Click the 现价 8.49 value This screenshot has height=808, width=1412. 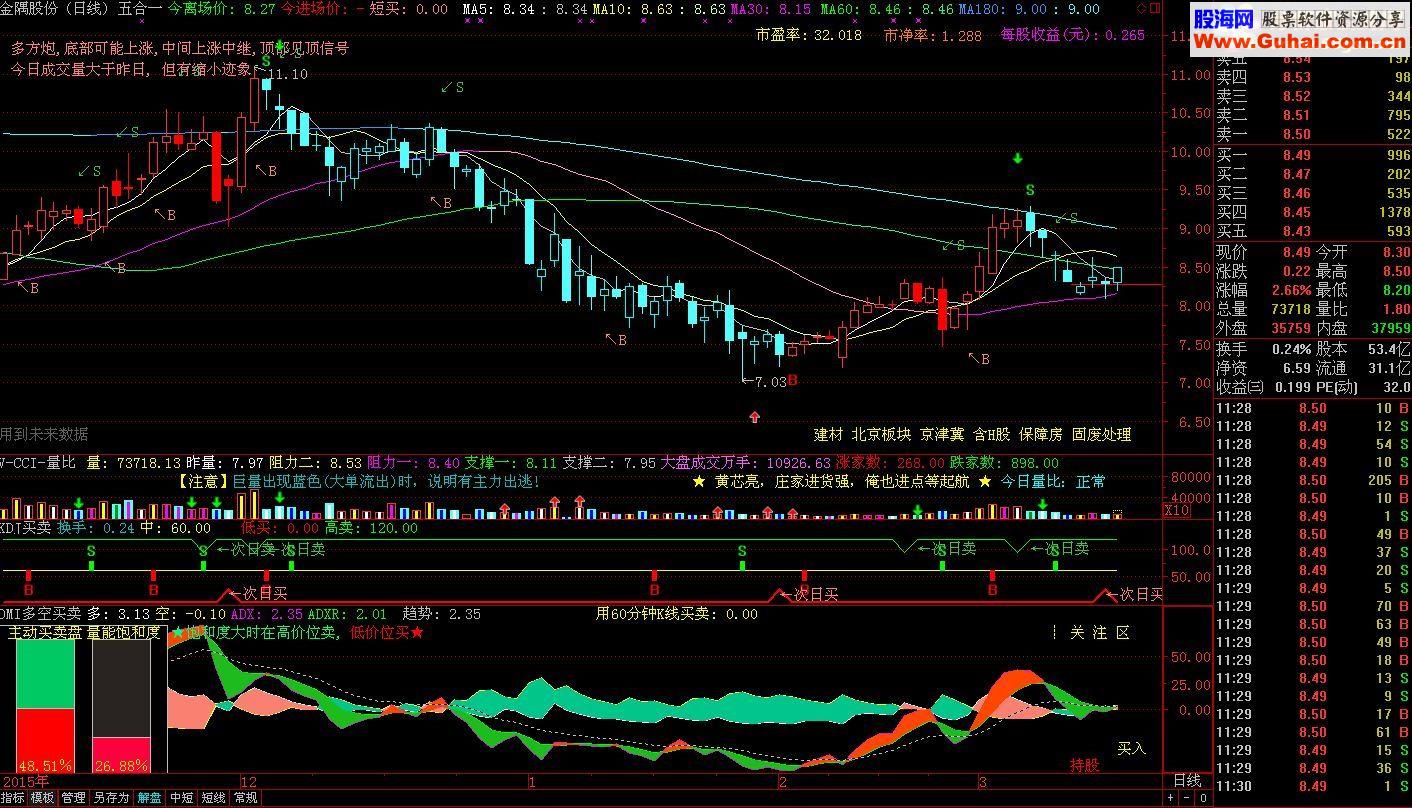(x=1297, y=253)
